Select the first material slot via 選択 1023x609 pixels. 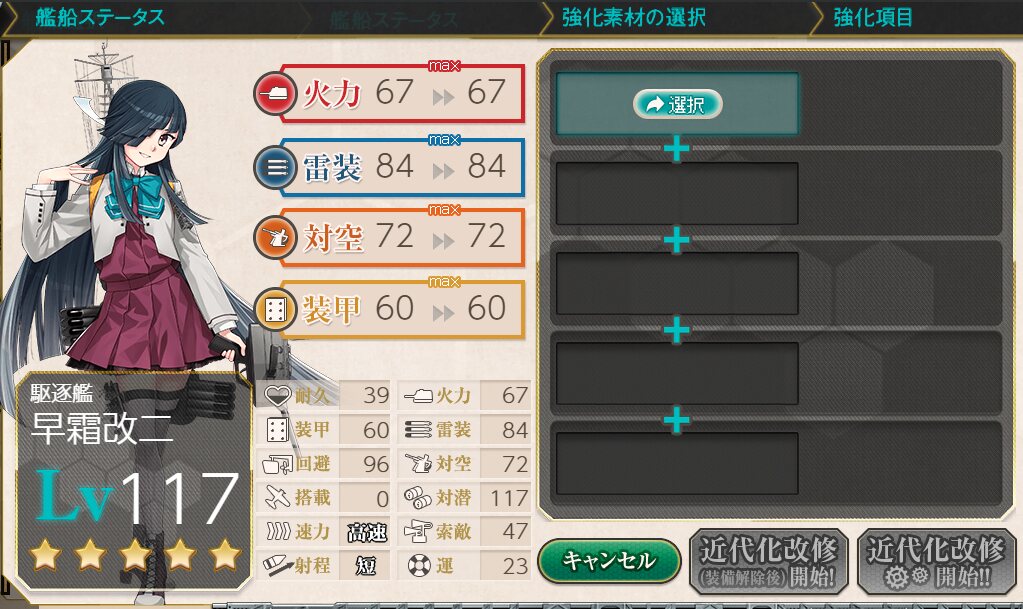pyautogui.click(x=677, y=104)
